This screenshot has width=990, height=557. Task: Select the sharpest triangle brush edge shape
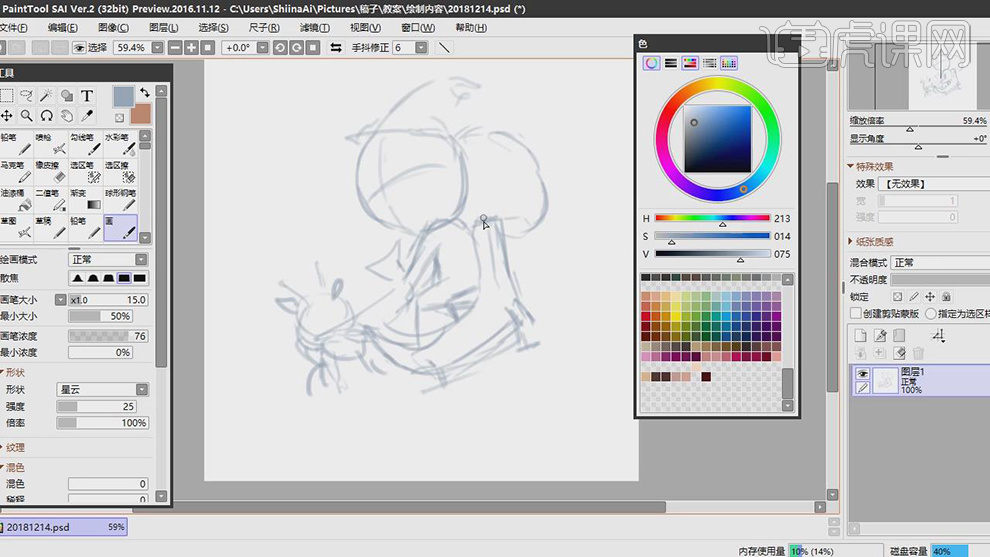77,278
